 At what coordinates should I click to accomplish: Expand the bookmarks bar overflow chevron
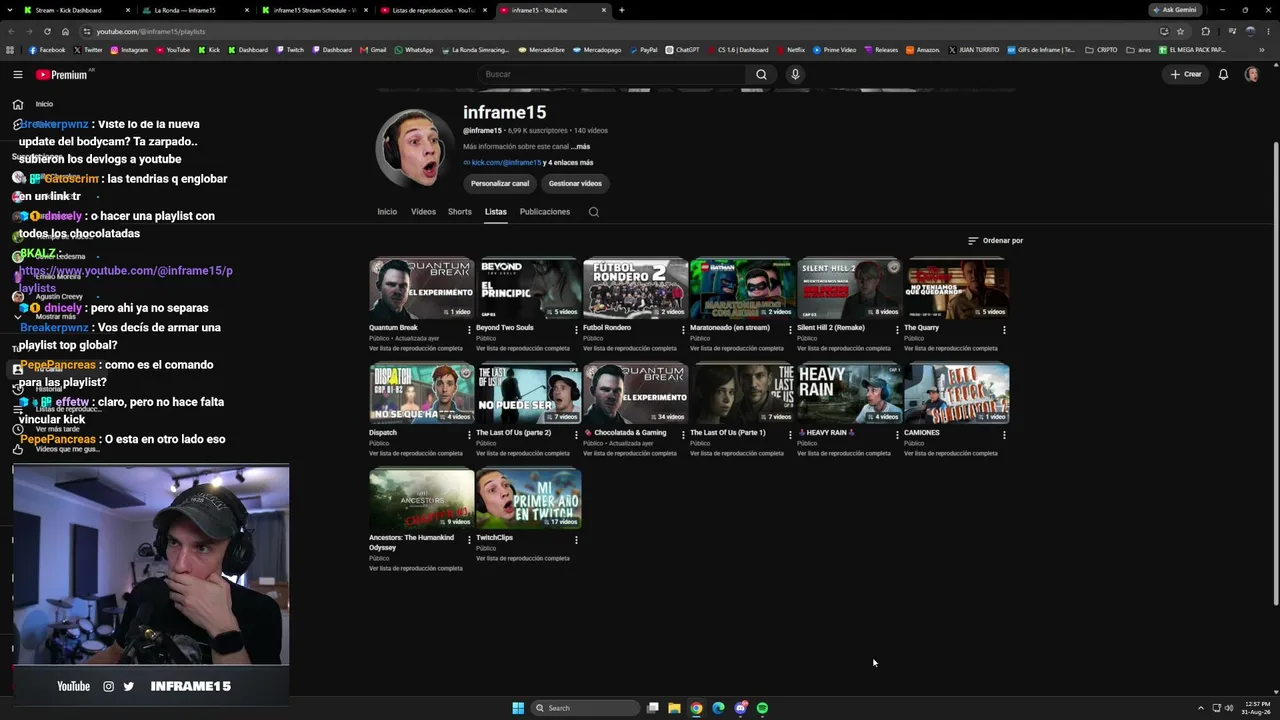[x=1262, y=50]
